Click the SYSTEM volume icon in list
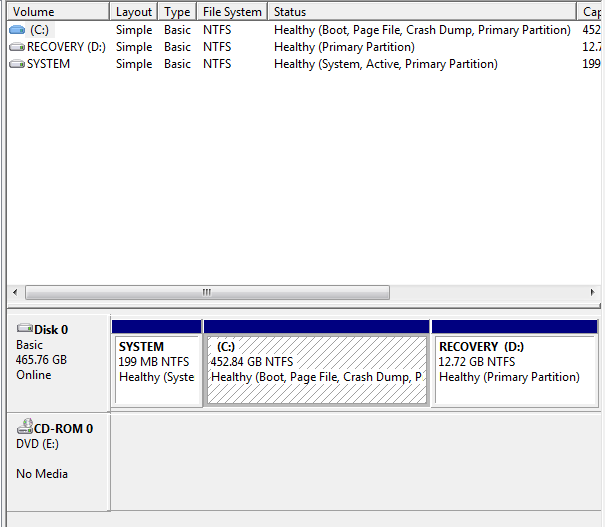Image resolution: width=605 pixels, height=527 pixels. [17, 64]
